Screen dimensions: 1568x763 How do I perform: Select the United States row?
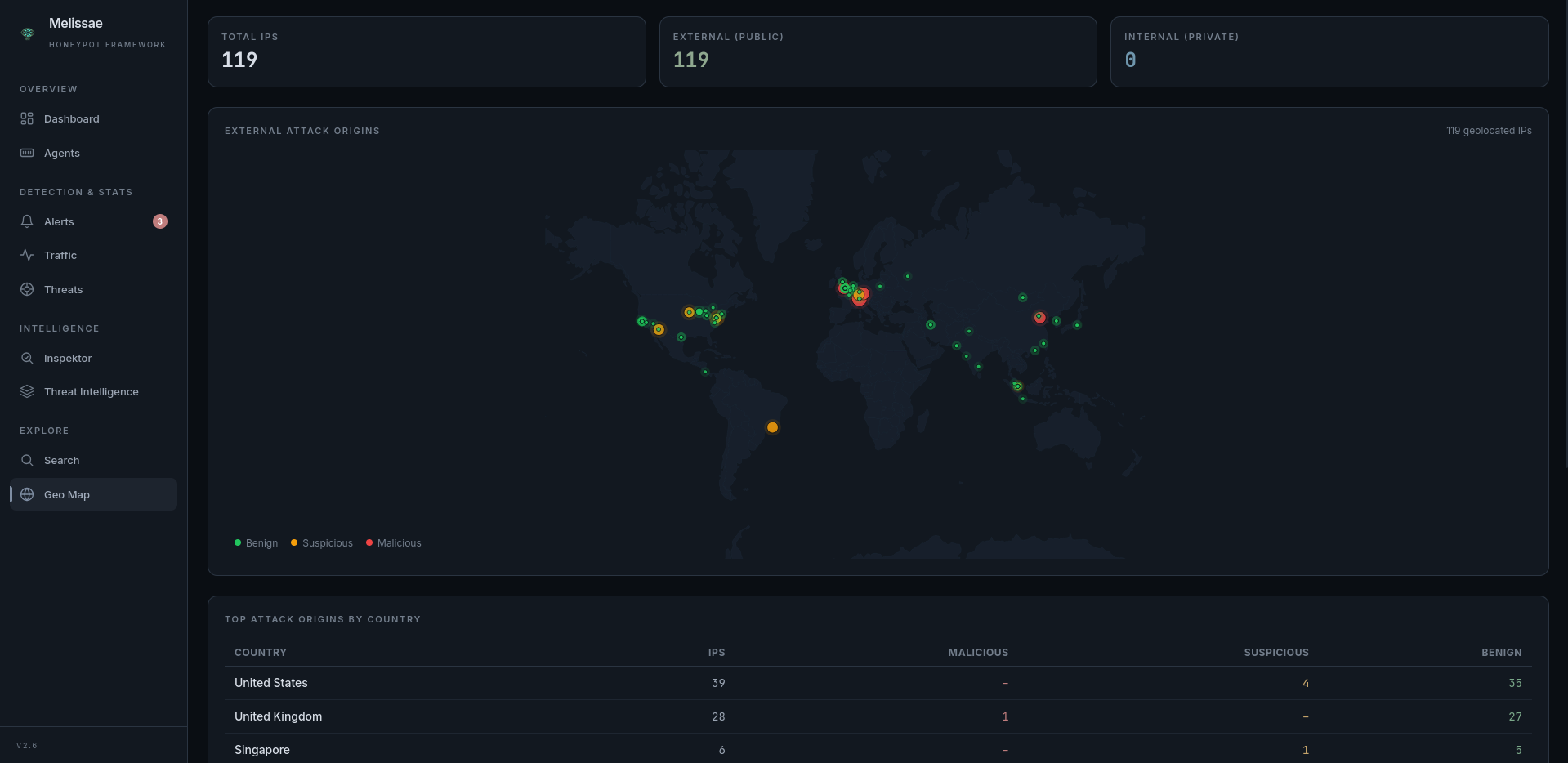pos(878,683)
